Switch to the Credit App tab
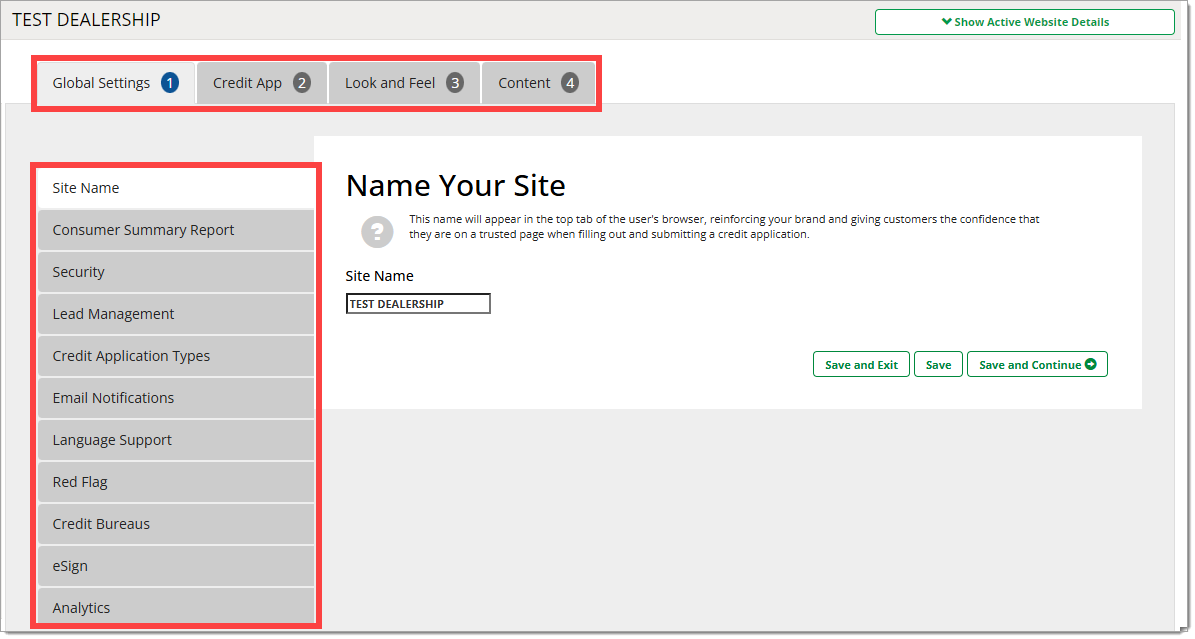Viewport: 1195px width, 639px height. pyautogui.click(x=262, y=83)
